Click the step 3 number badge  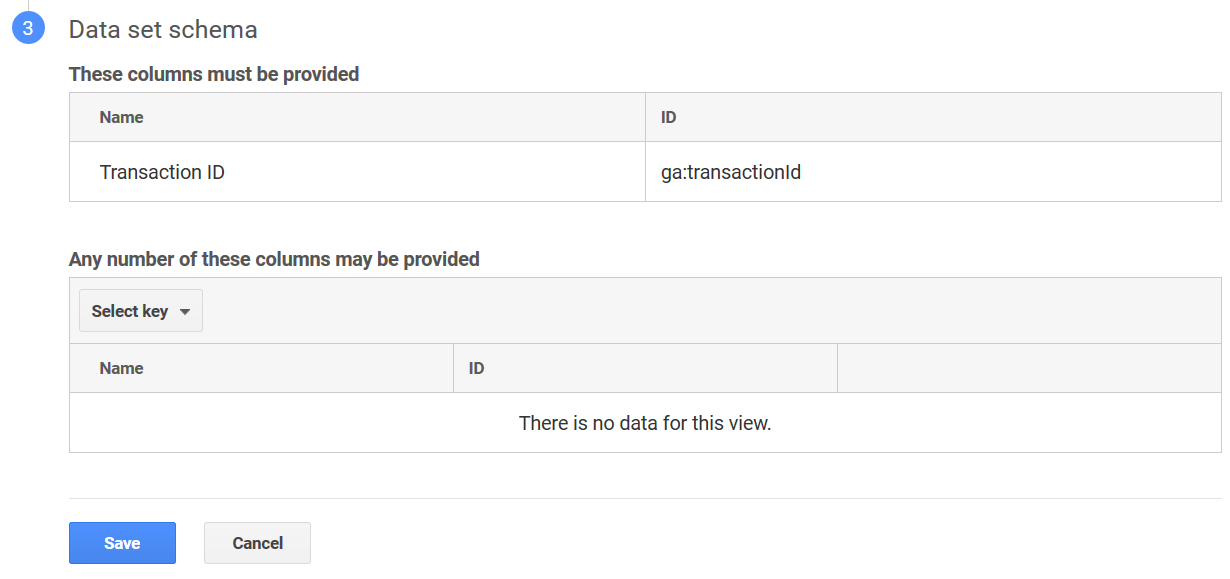tap(28, 29)
